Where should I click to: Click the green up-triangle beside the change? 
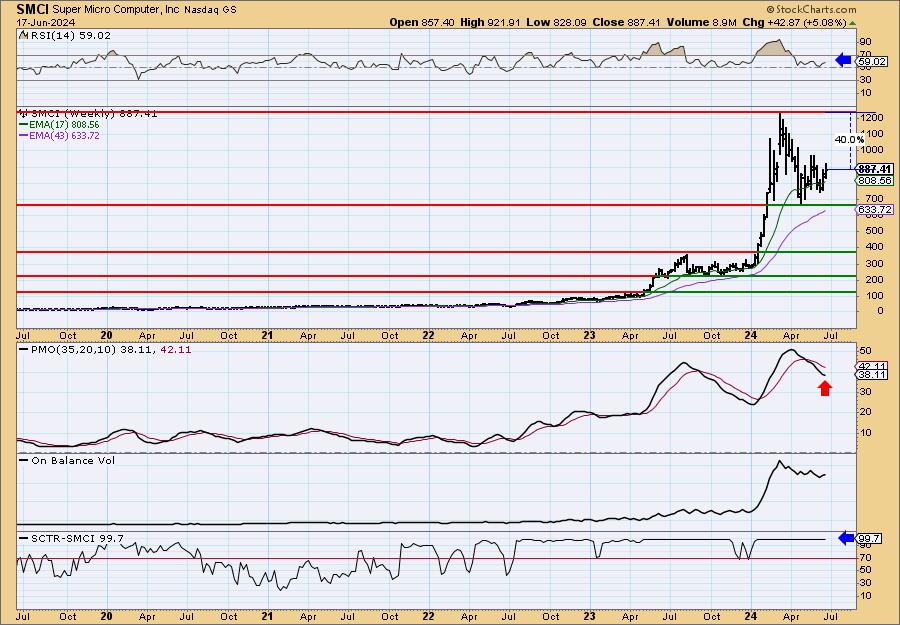tap(852, 23)
